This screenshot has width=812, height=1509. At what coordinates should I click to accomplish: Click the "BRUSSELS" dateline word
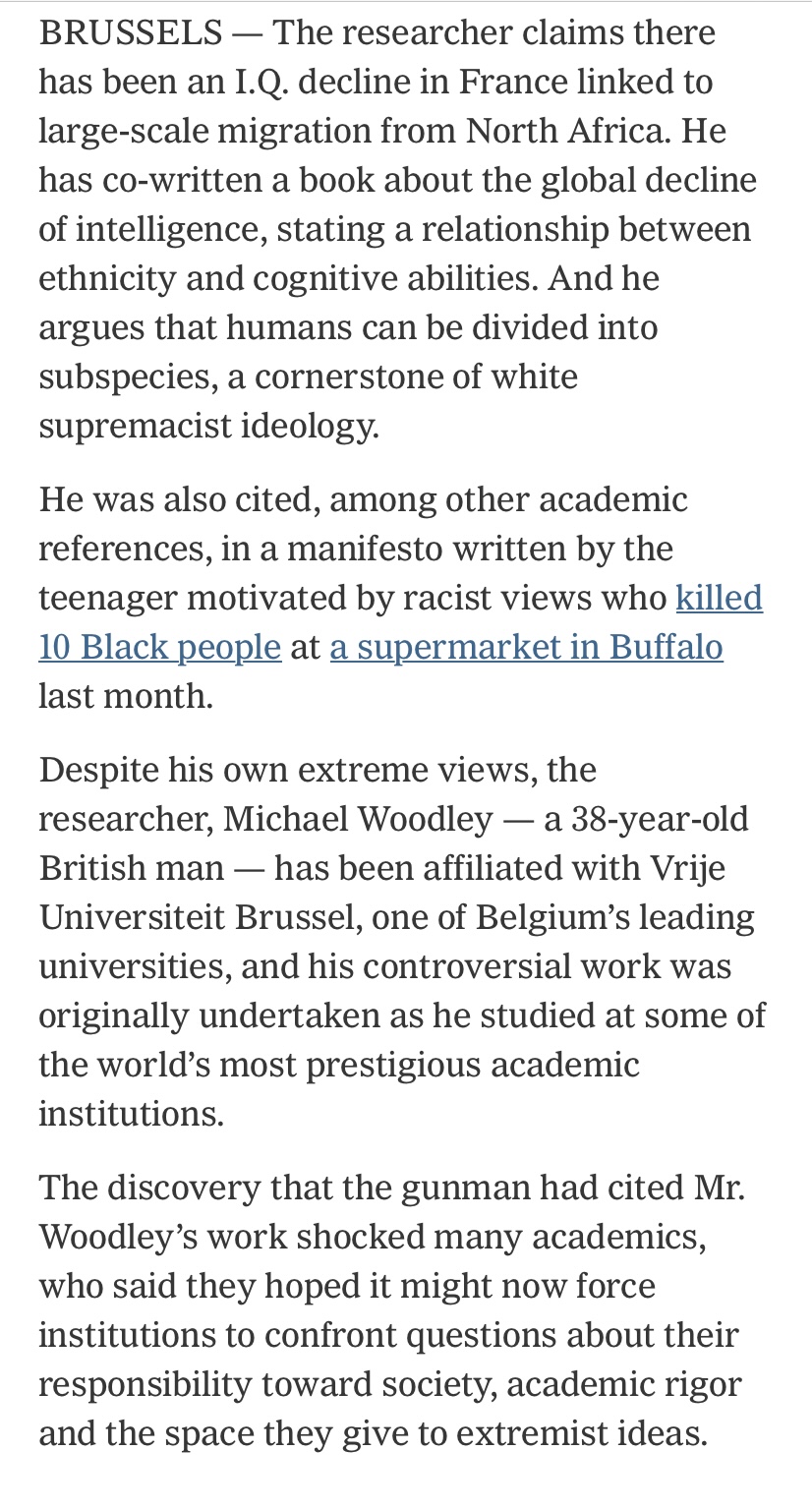click(x=131, y=32)
